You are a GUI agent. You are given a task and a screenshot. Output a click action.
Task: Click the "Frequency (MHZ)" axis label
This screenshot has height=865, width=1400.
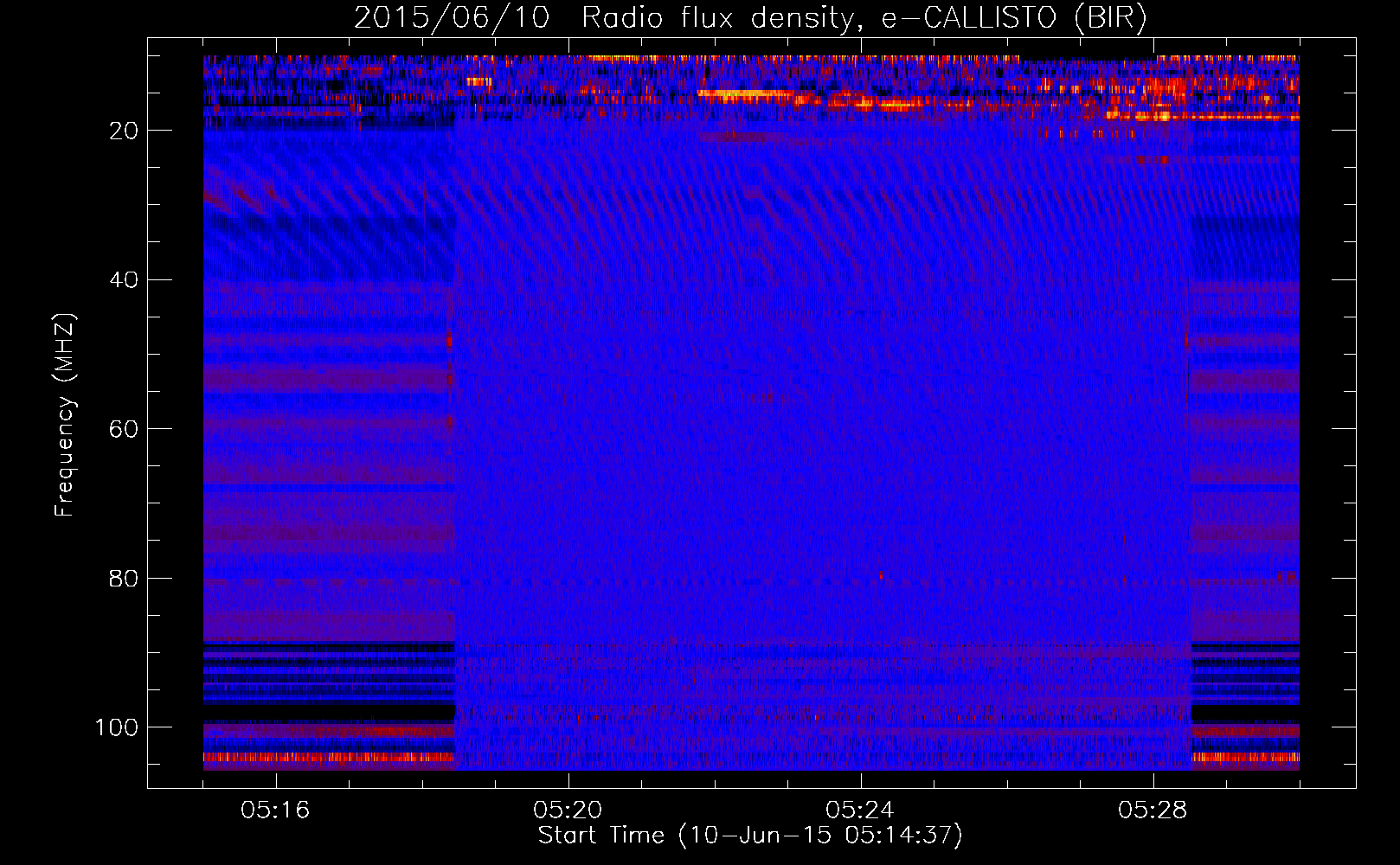pos(65,415)
